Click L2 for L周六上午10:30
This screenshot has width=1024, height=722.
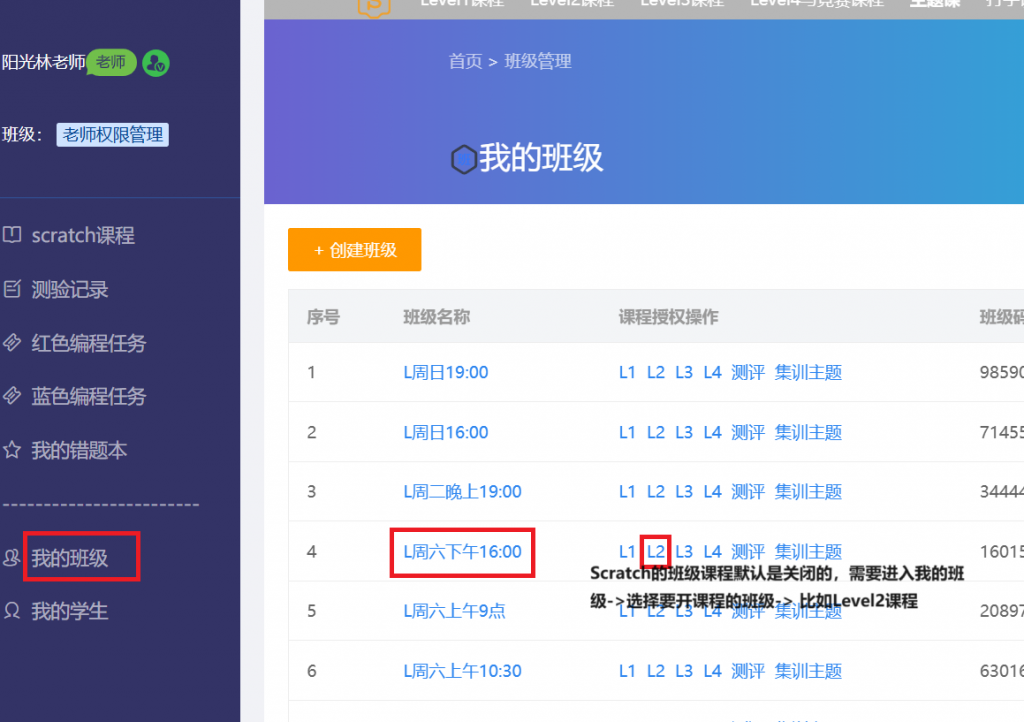[656, 671]
